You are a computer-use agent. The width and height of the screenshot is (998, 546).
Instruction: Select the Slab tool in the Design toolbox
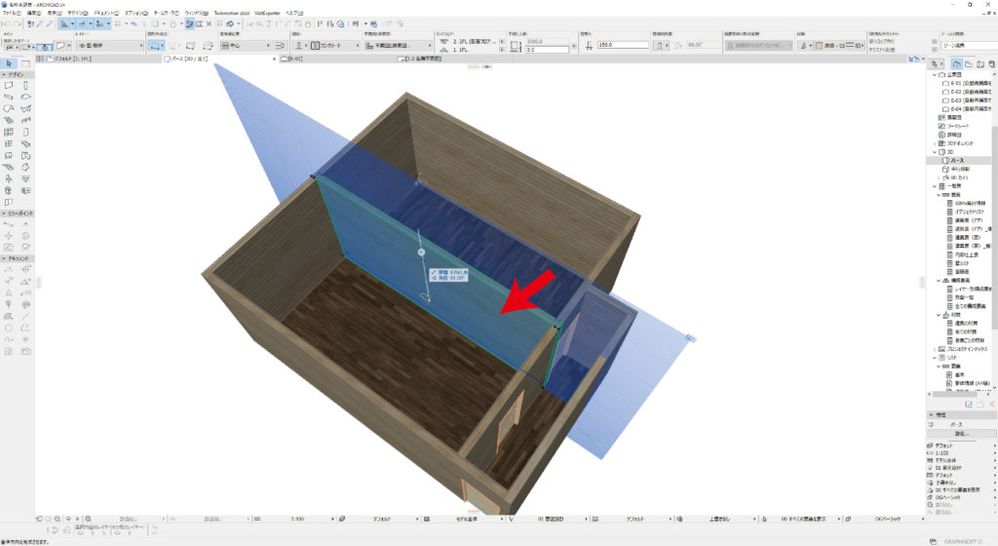(25, 97)
